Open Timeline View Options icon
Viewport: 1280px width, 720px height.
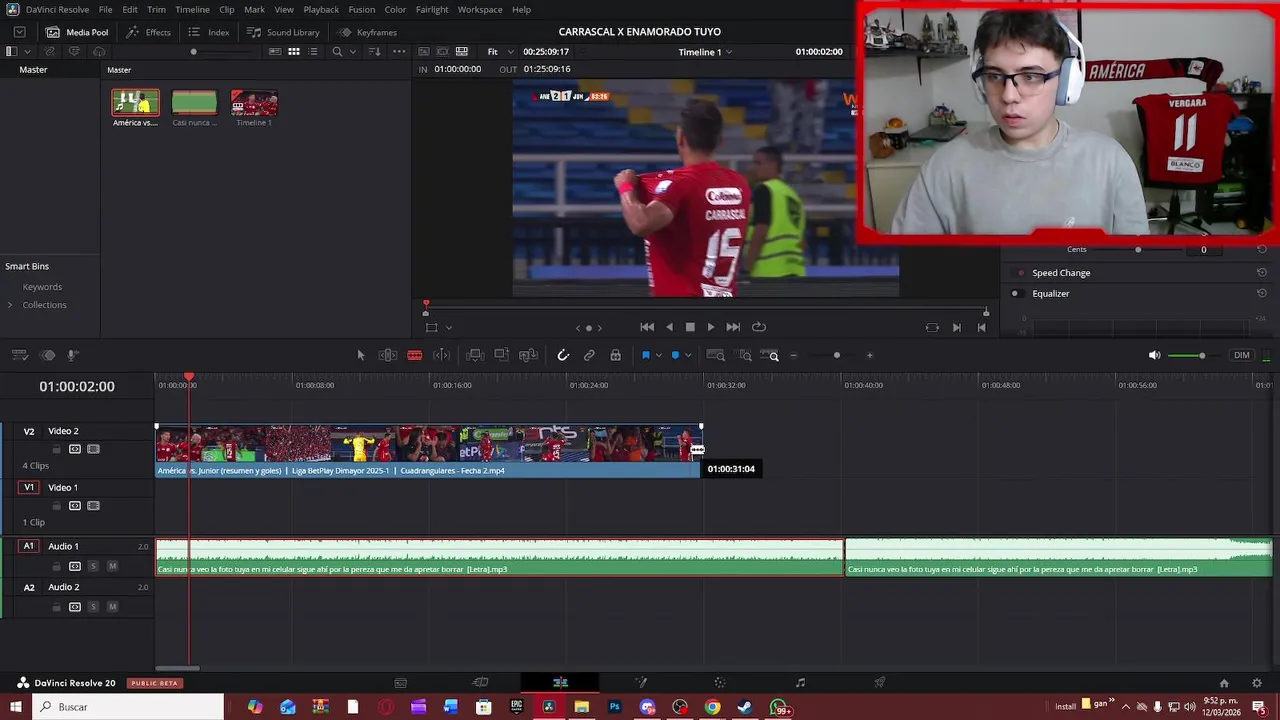(x=19, y=355)
